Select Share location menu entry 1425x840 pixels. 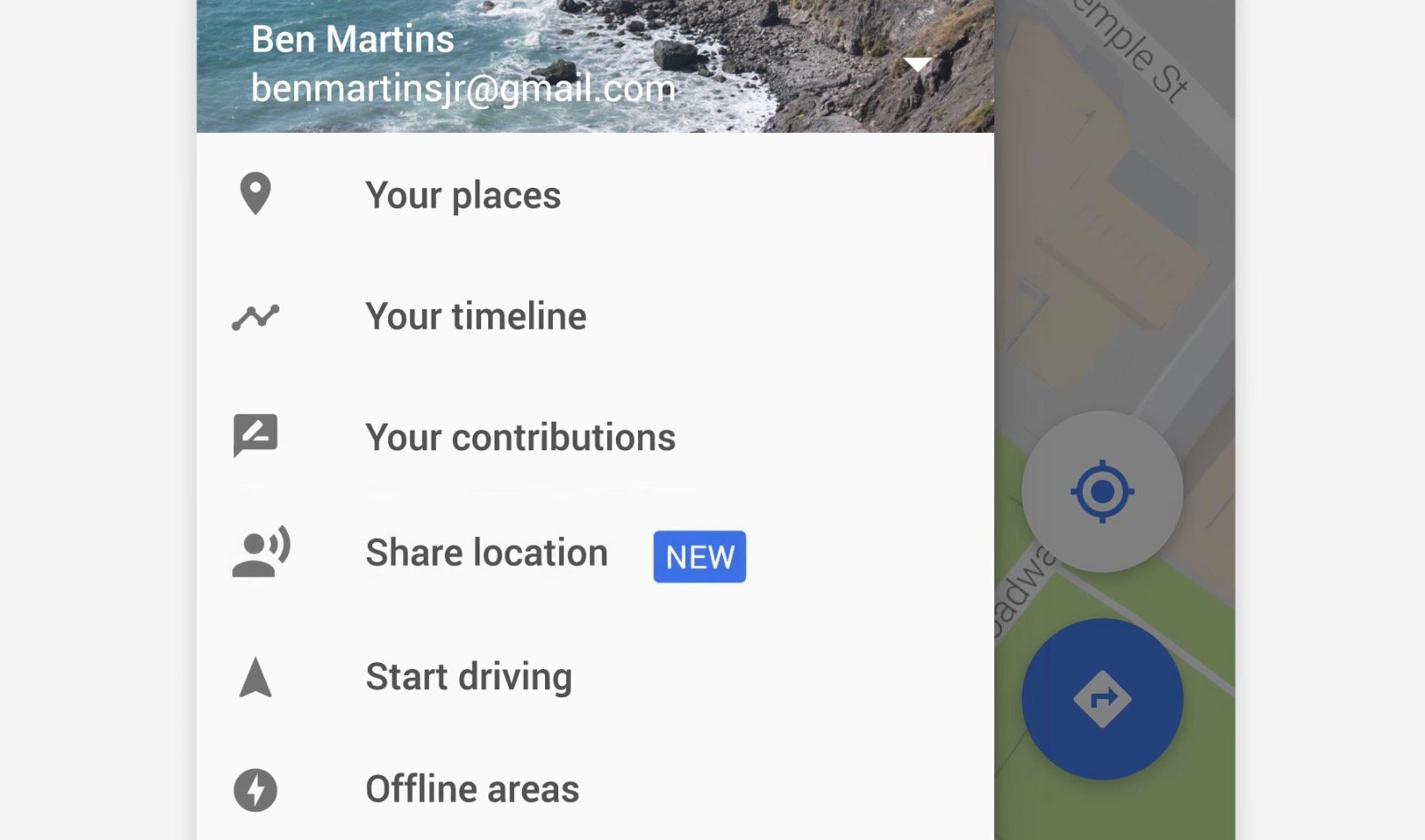click(x=596, y=553)
